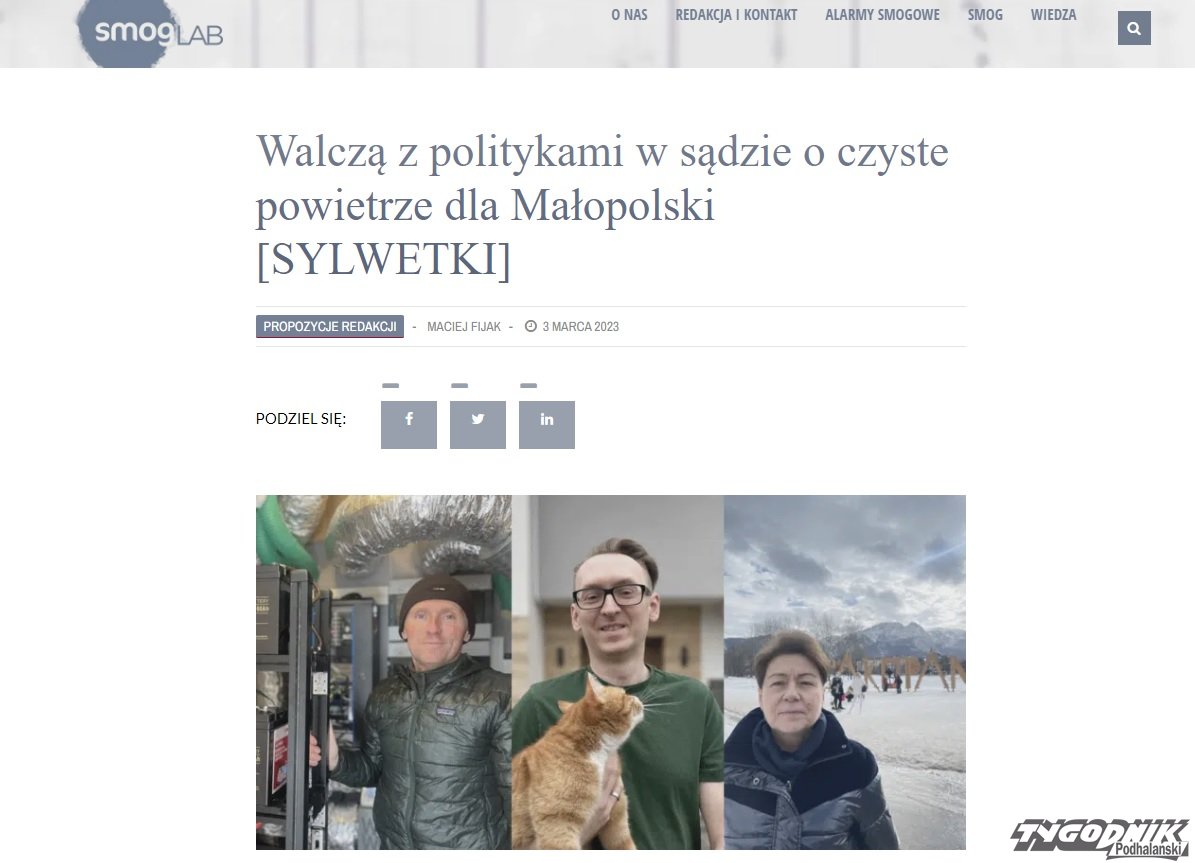Click the PROPOZYCJE REDAKCJI category tag
Image resolution: width=1195 pixels, height=863 pixels.
[329, 326]
